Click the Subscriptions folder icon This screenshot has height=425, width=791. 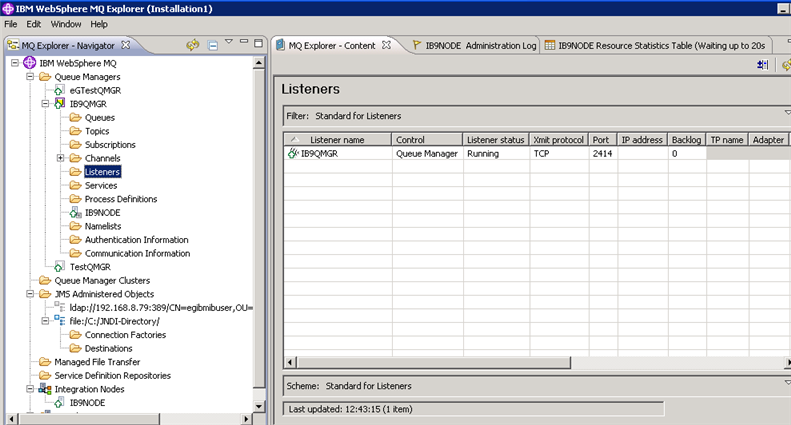pyautogui.click(x=75, y=145)
